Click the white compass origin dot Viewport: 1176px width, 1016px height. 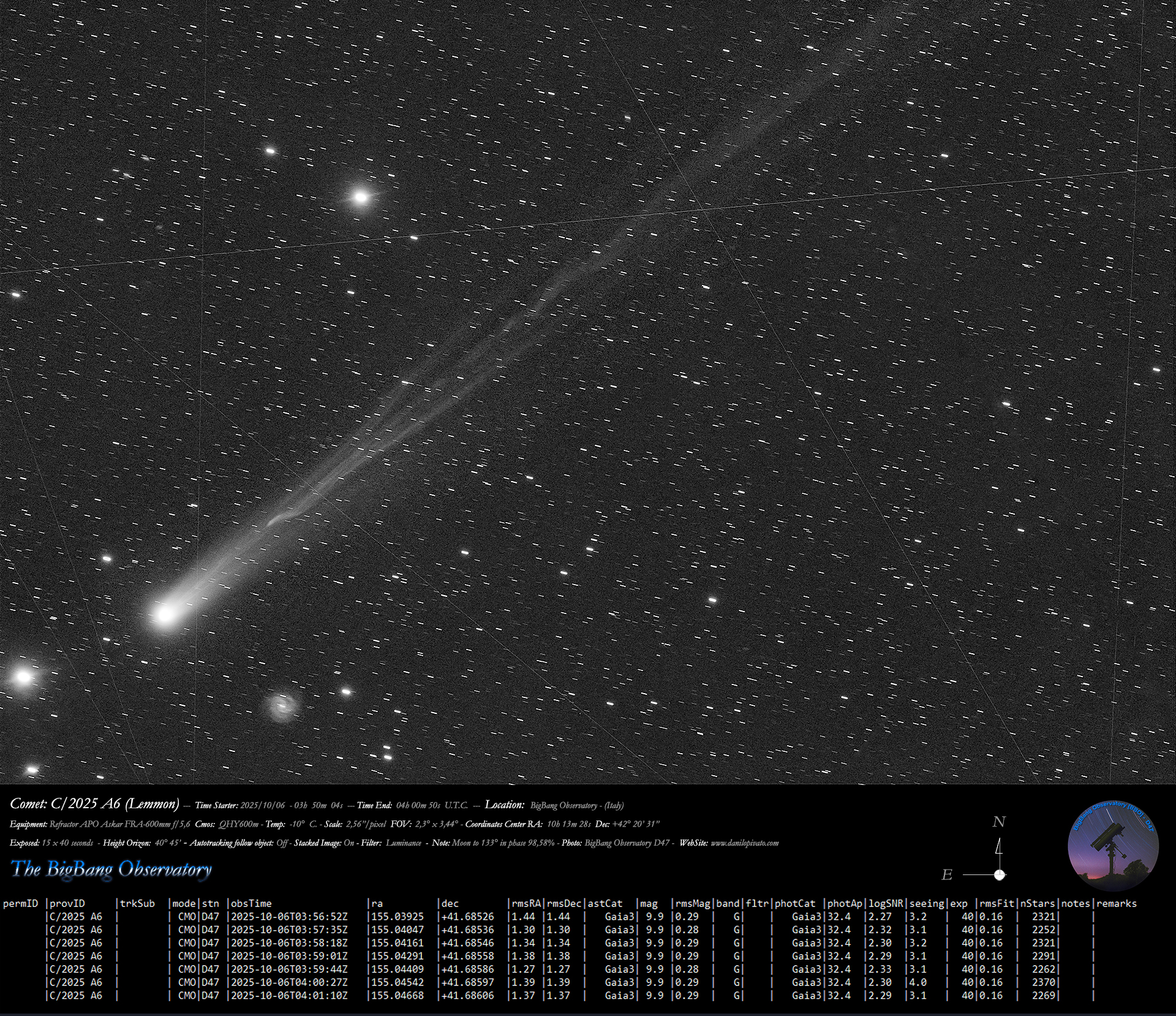1000,874
